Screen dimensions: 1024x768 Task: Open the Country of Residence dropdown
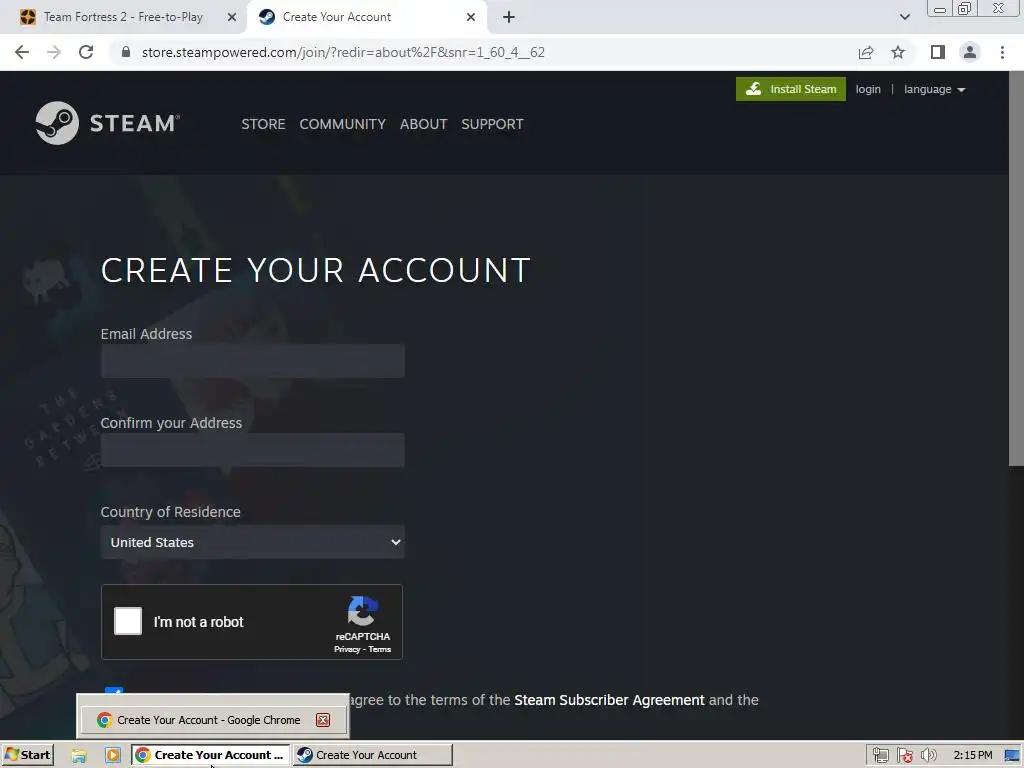point(253,542)
